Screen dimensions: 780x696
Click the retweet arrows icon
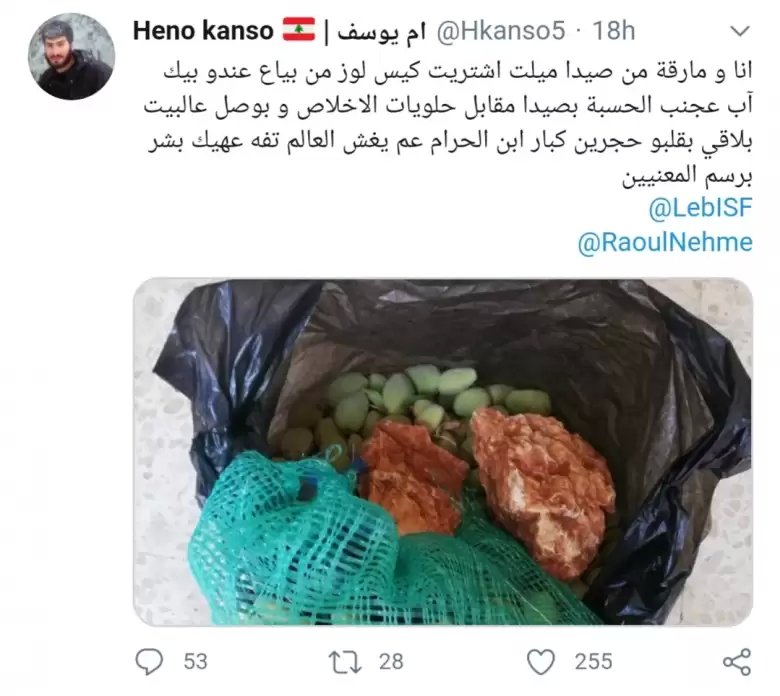(345, 662)
